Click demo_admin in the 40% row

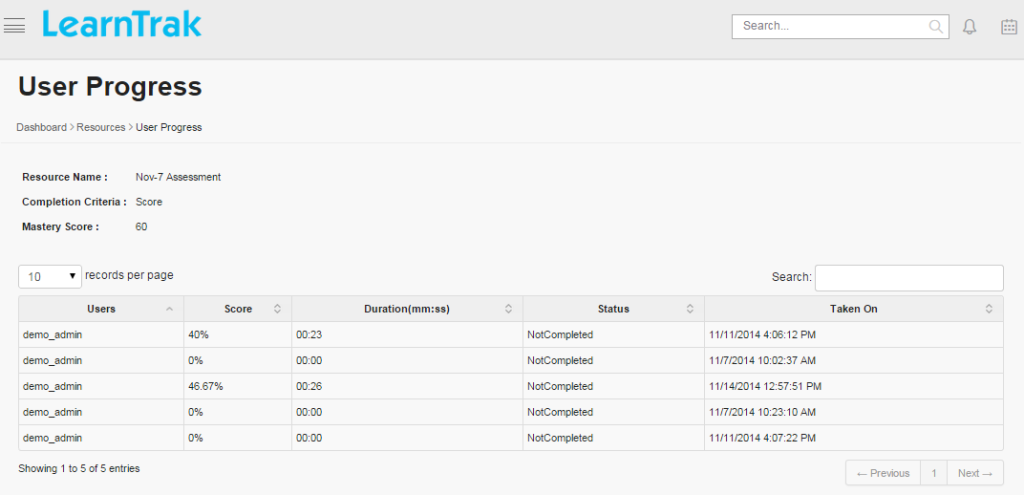point(53,335)
